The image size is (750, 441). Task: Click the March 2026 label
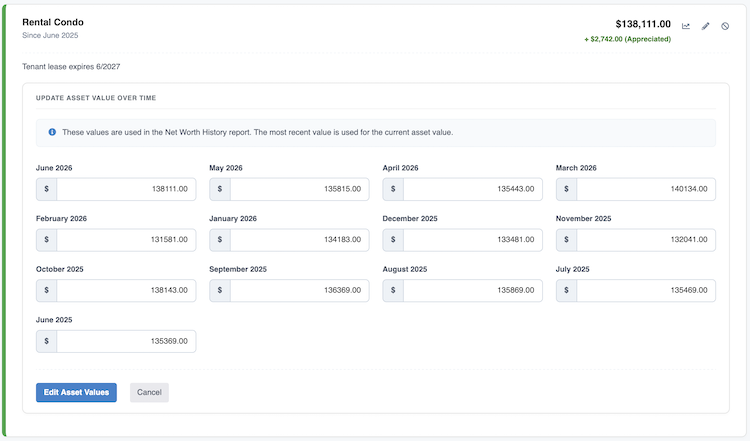pyautogui.click(x=576, y=168)
